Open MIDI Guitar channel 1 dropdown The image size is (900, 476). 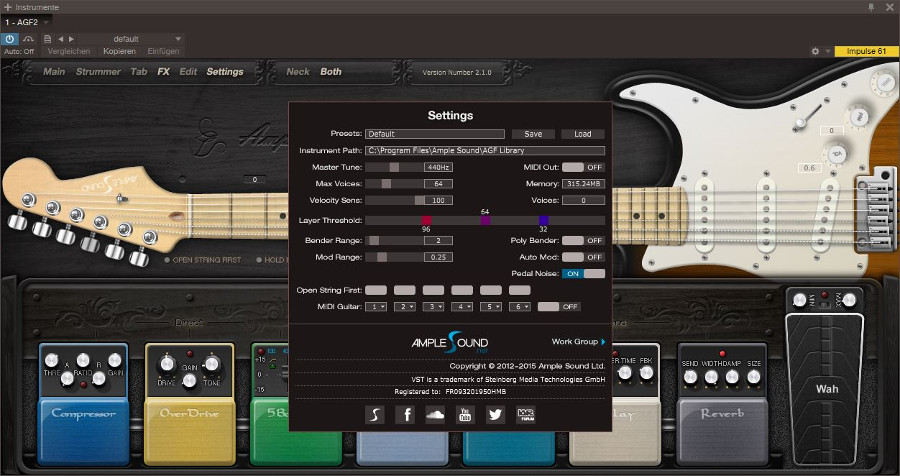[x=376, y=307]
